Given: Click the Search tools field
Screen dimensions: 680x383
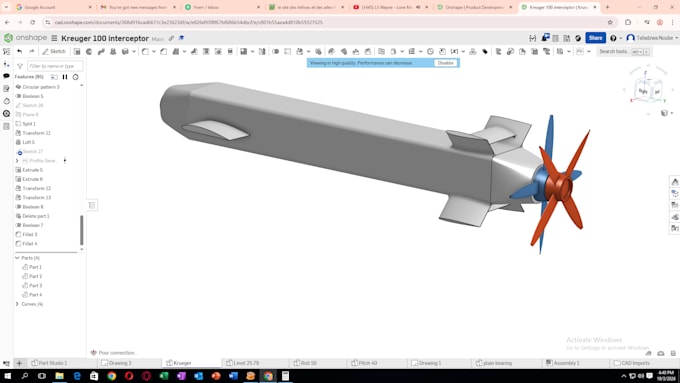Looking at the screenshot, I should [624, 52].
